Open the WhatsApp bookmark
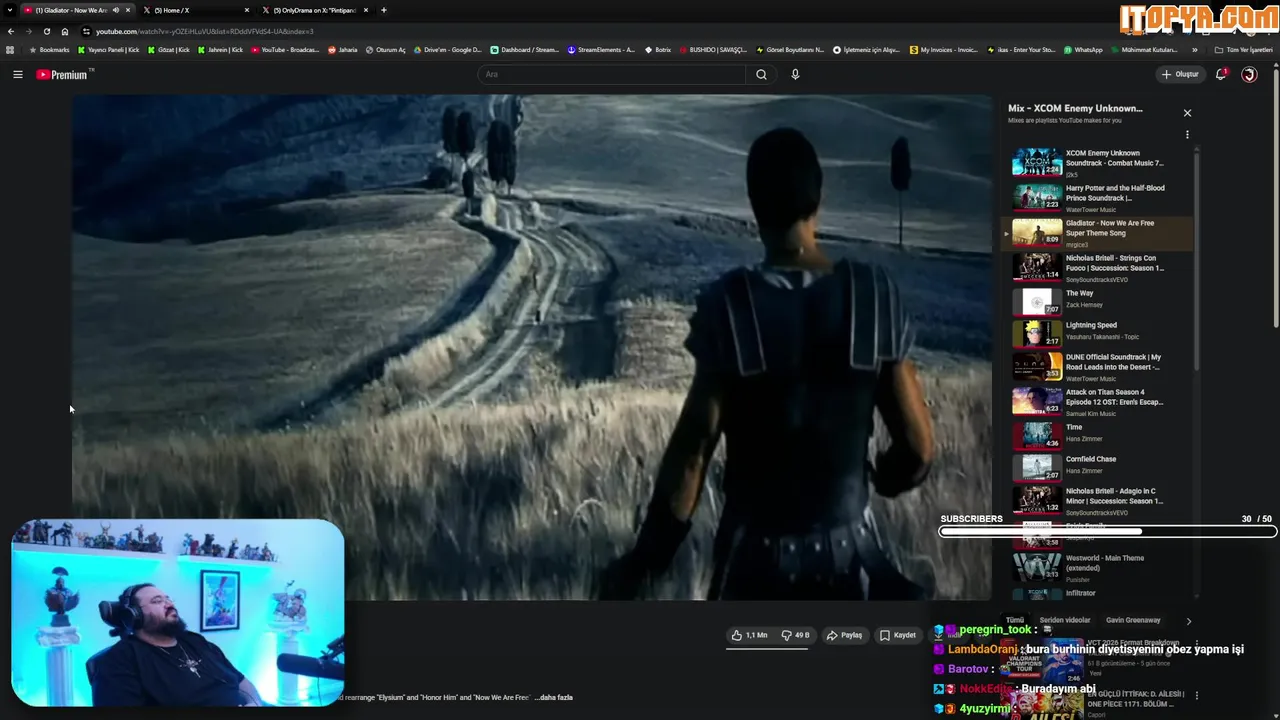This screenshot has height=720, width=1280. tap(1083, 50)
